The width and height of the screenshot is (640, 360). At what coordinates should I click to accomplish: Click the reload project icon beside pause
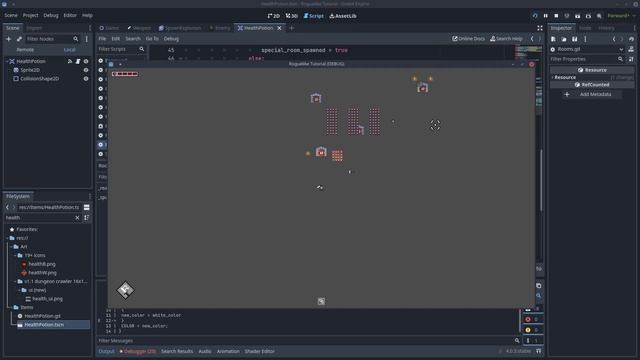535,16
